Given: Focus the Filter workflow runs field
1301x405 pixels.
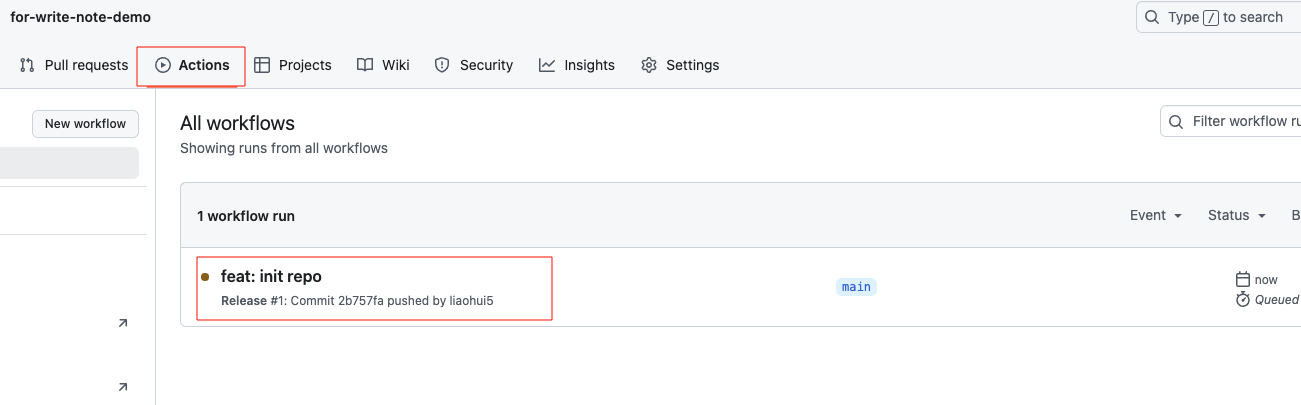Looking at the screenshot, I should [1231, 121].
